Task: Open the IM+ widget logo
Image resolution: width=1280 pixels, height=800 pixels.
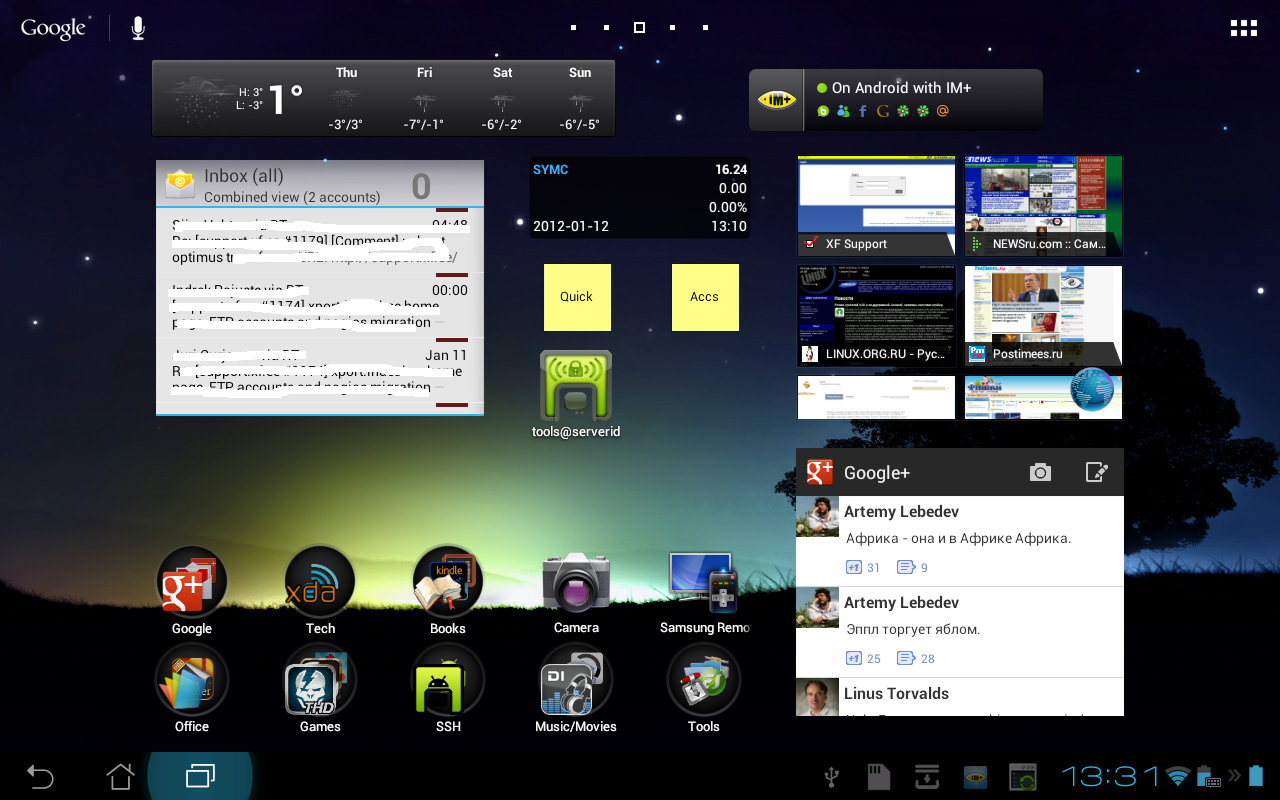Action: (776, 100)
